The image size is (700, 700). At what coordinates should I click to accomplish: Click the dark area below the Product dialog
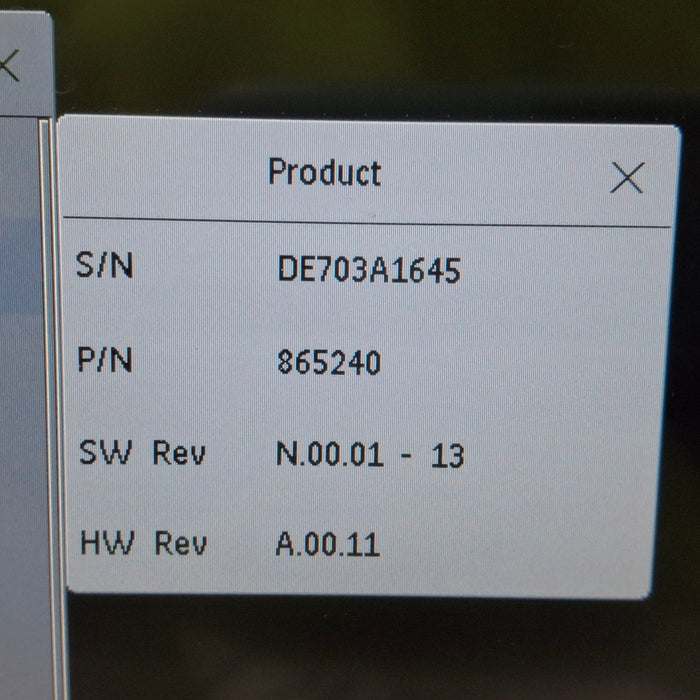click(x=380, y=650)
